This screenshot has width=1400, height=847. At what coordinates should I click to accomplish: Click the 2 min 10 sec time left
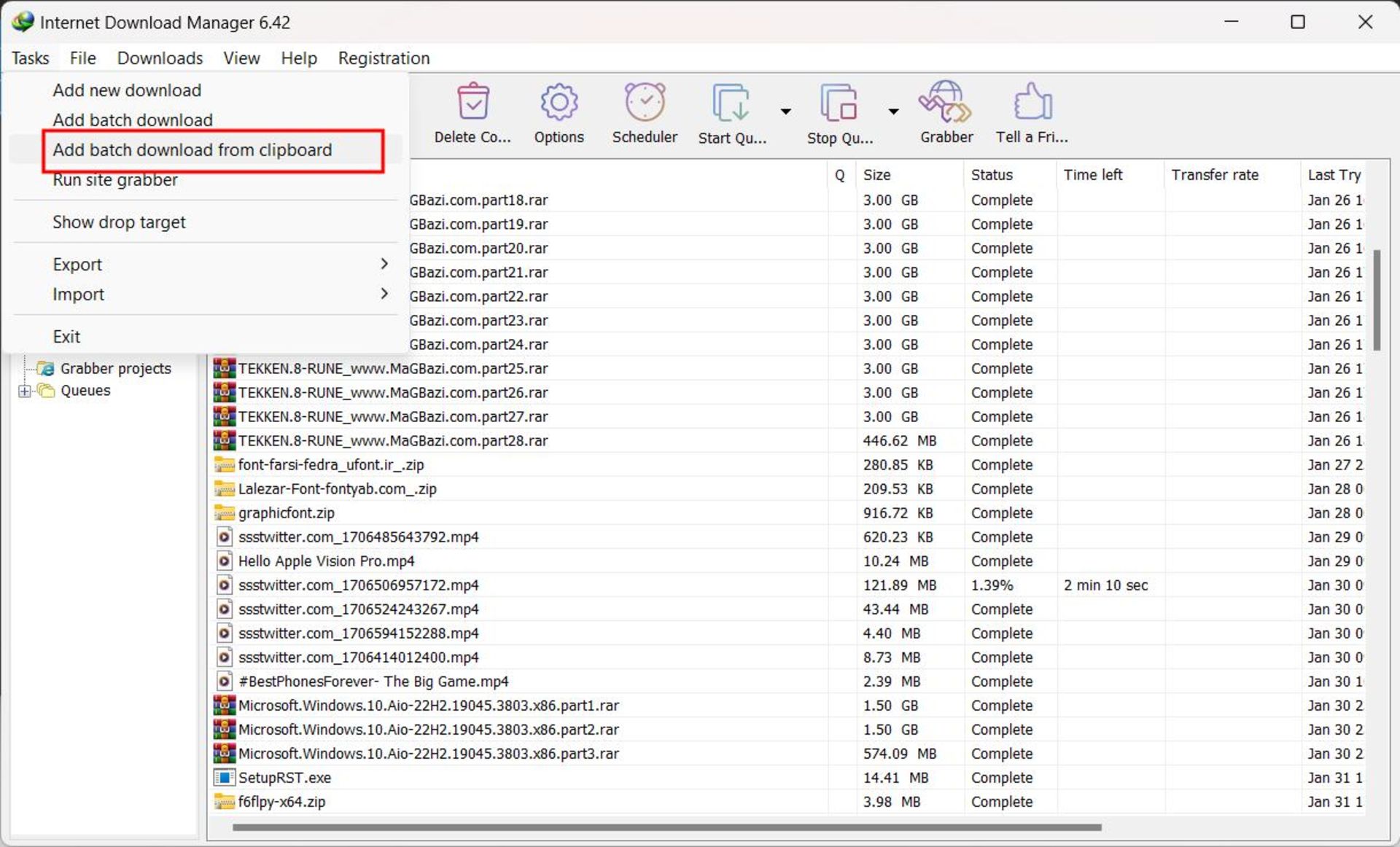point(1105,585)
